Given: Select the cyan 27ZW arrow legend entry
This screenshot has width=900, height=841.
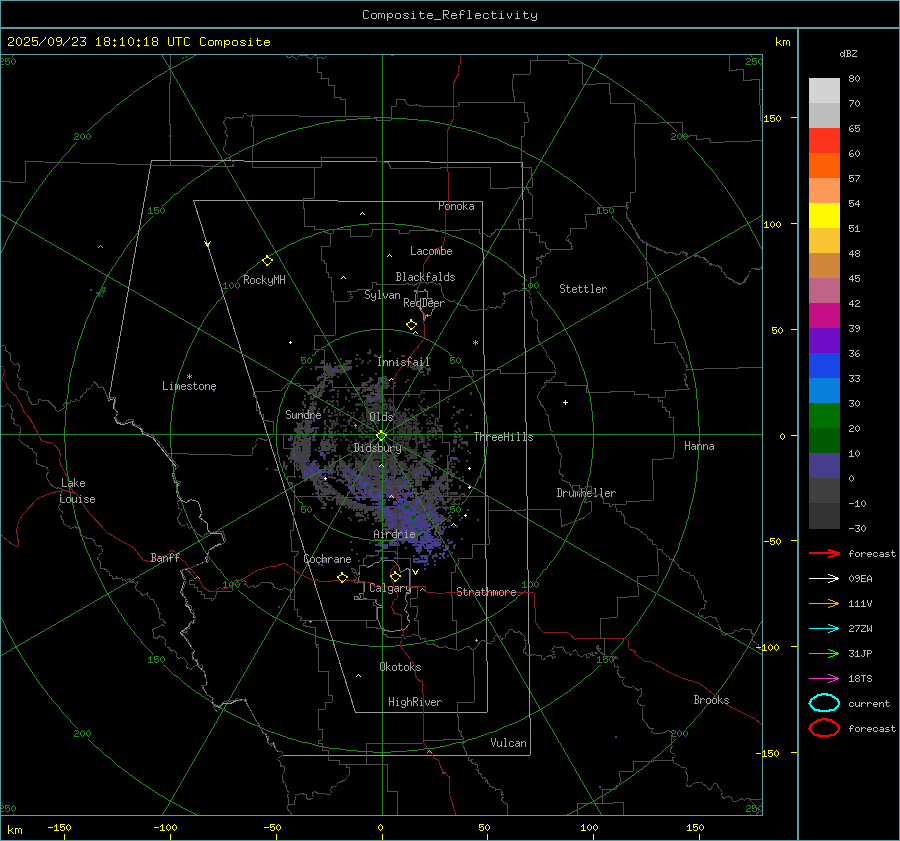Looking at the screenshot, I should [x=823, y=628].
